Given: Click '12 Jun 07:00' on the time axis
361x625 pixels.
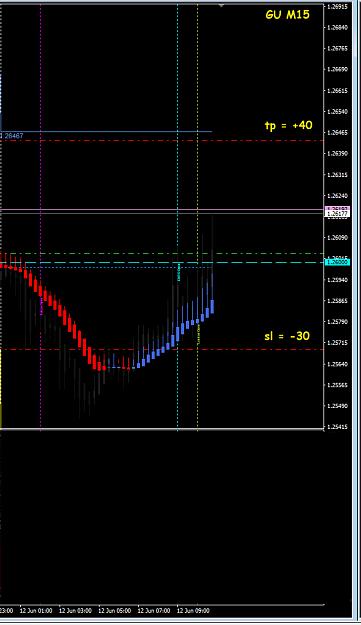Looking at the screenshot, I should (154, 611).
